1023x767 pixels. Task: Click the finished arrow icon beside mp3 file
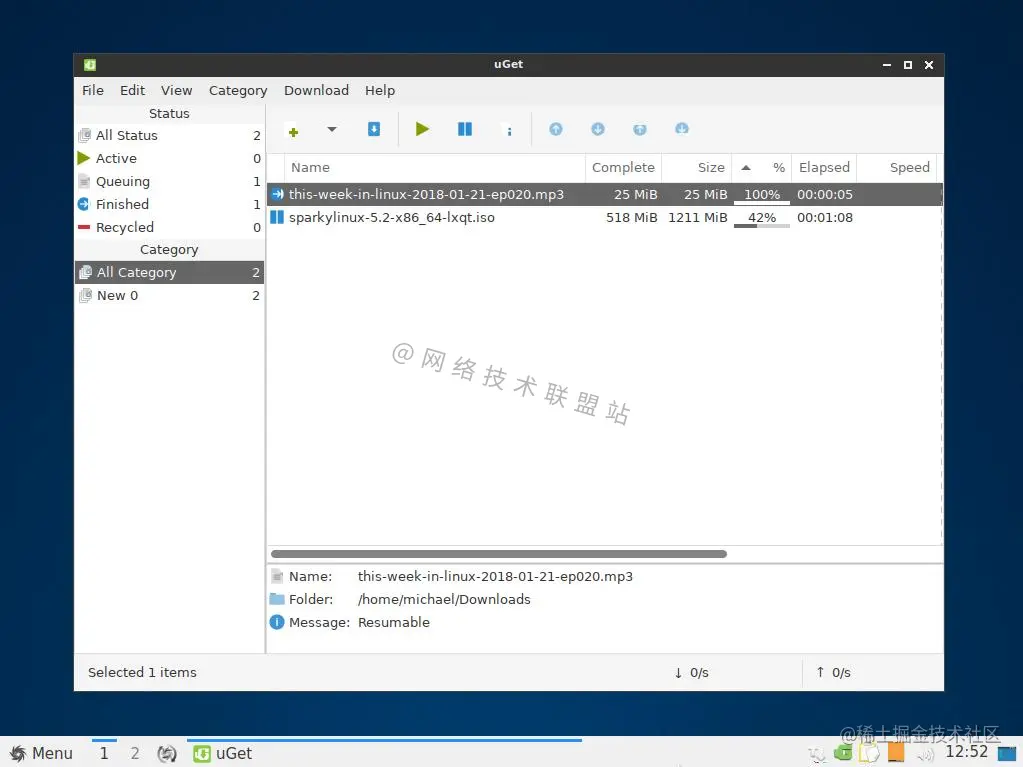click(277, 194)
